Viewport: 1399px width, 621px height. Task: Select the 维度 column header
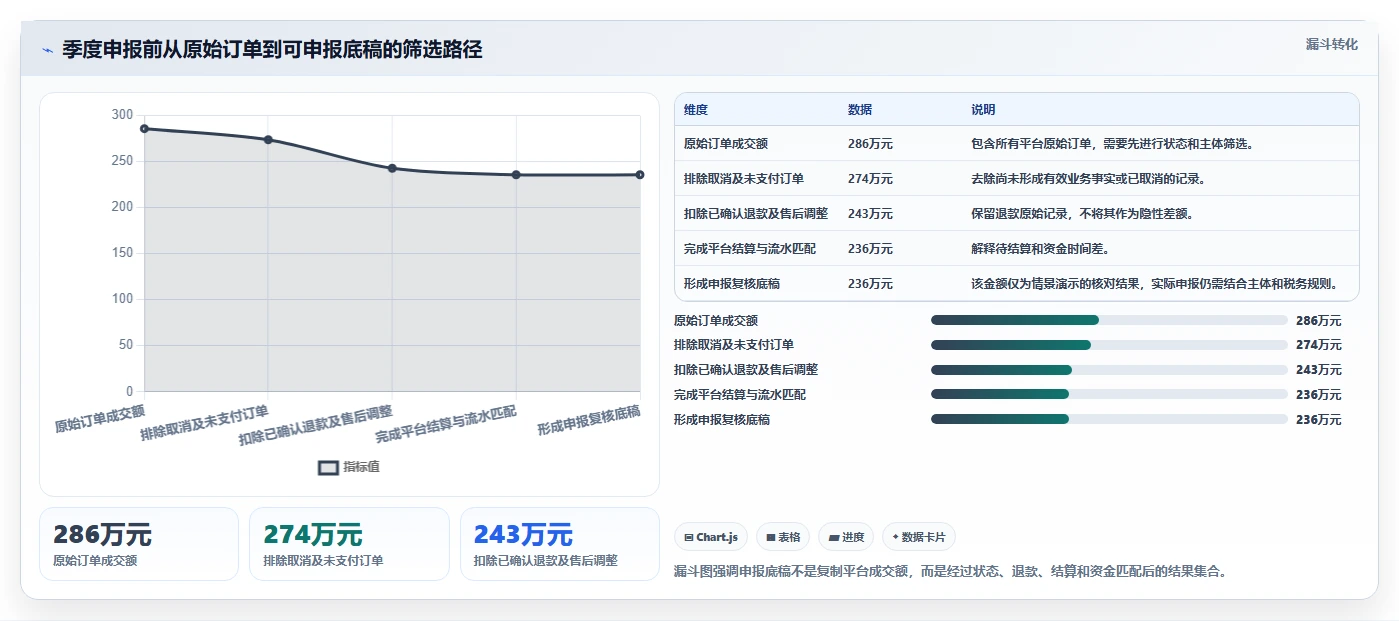tap(696, 110)
